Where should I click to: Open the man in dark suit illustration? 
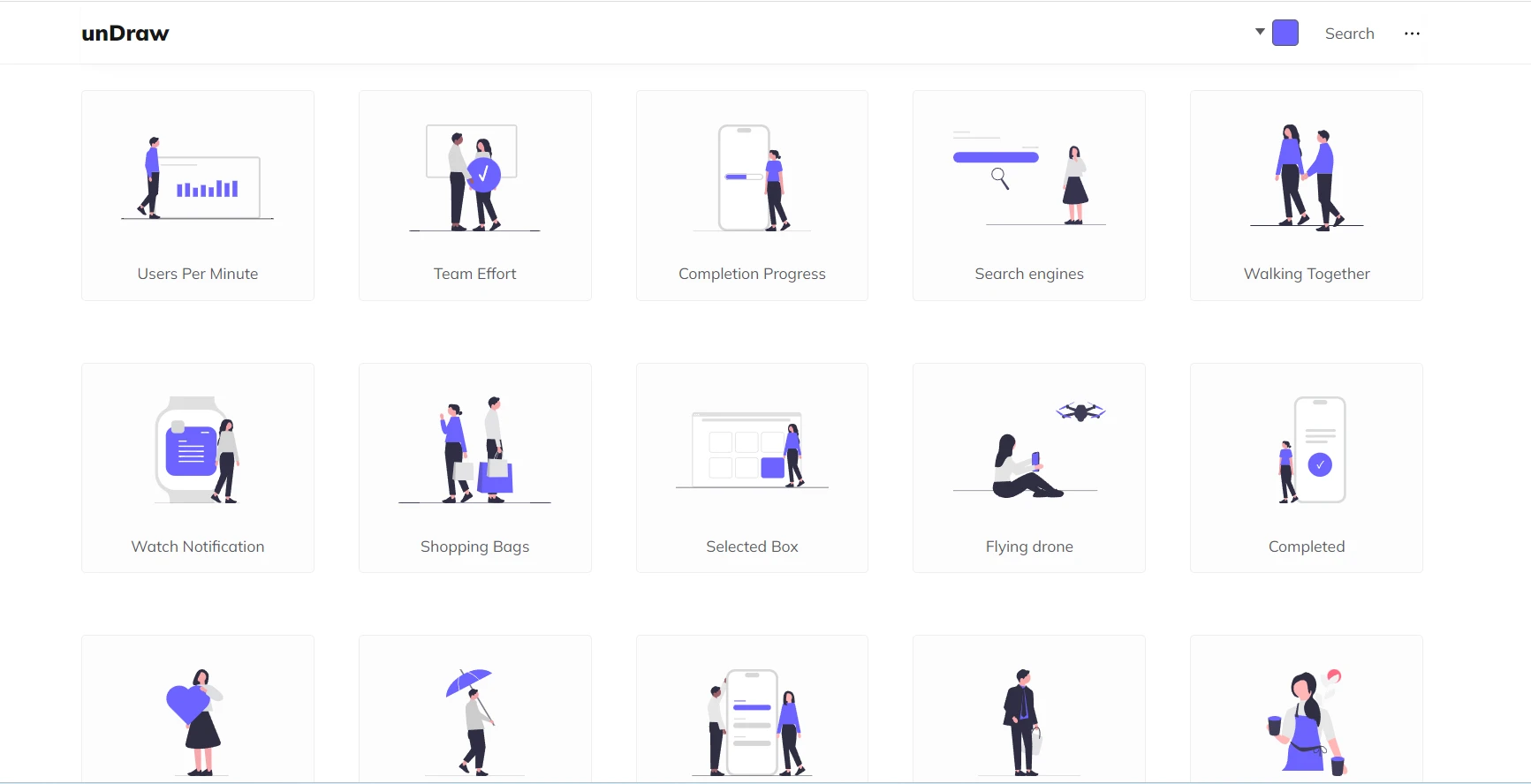[1029, 709]
